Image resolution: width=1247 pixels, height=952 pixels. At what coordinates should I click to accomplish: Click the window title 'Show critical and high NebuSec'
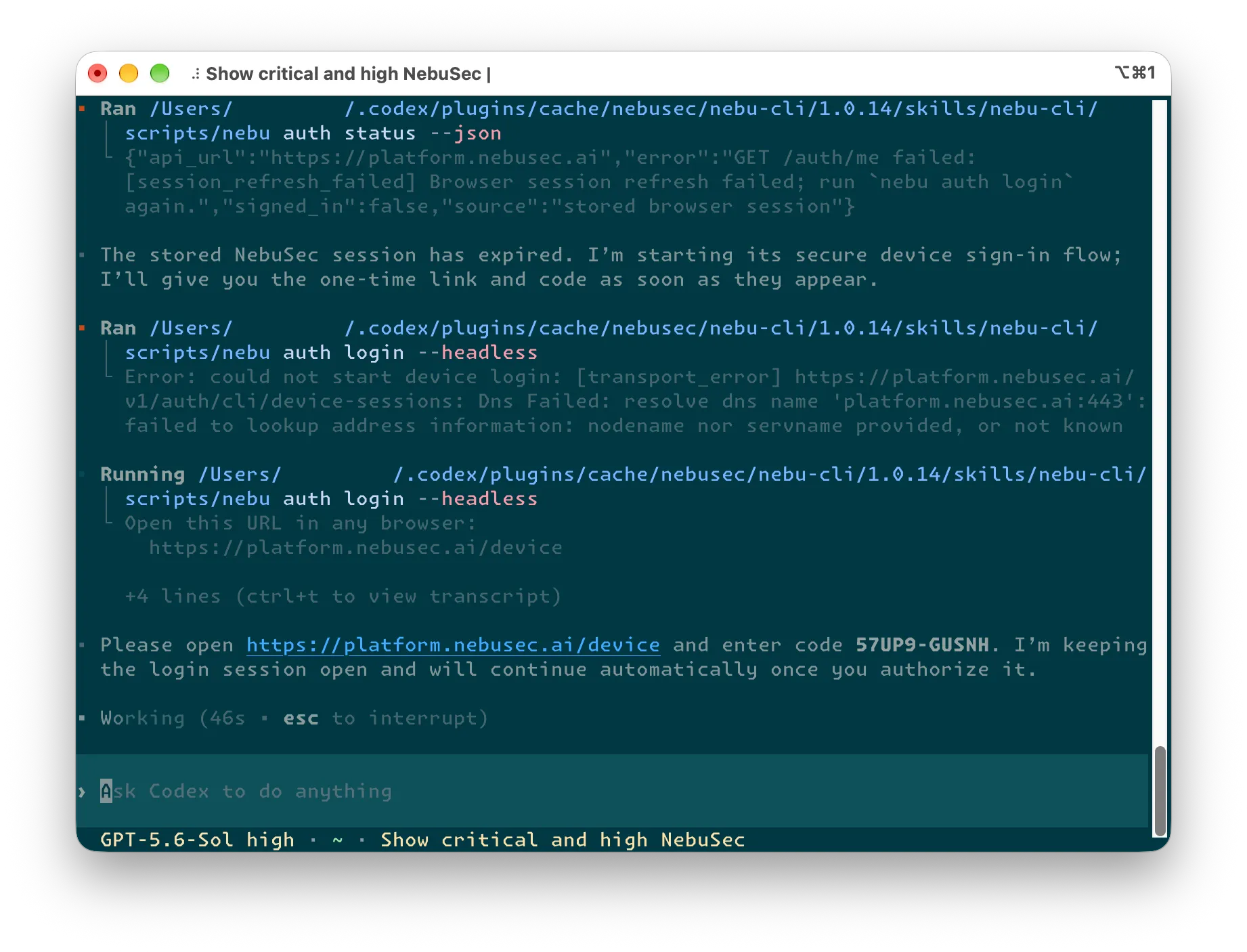(x=343, y=74)
